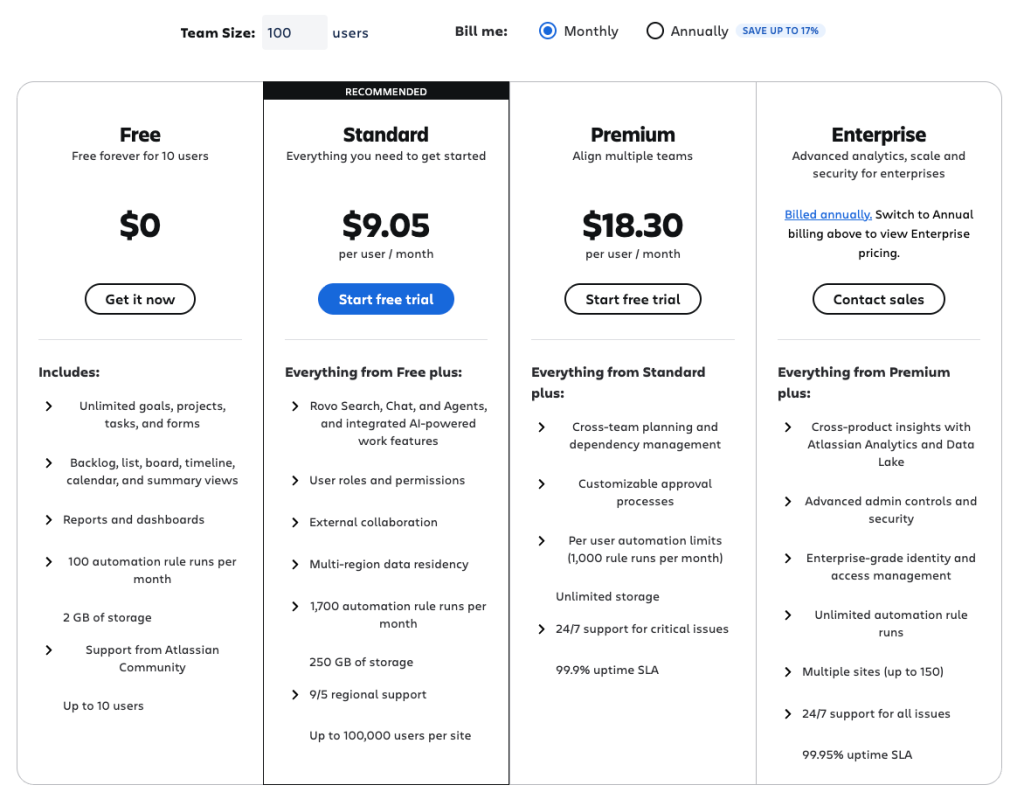Expand the User roles and permissions feature

pyautogui.click(x=294, y=480)
